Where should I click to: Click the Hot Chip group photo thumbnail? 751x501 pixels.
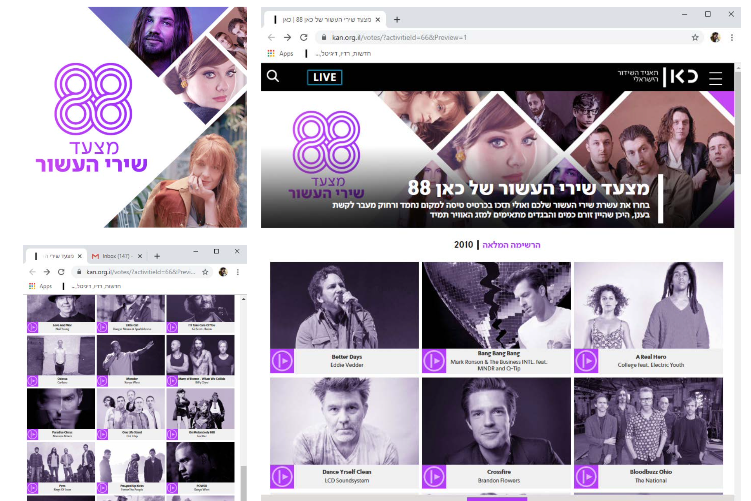coord(131,409)
